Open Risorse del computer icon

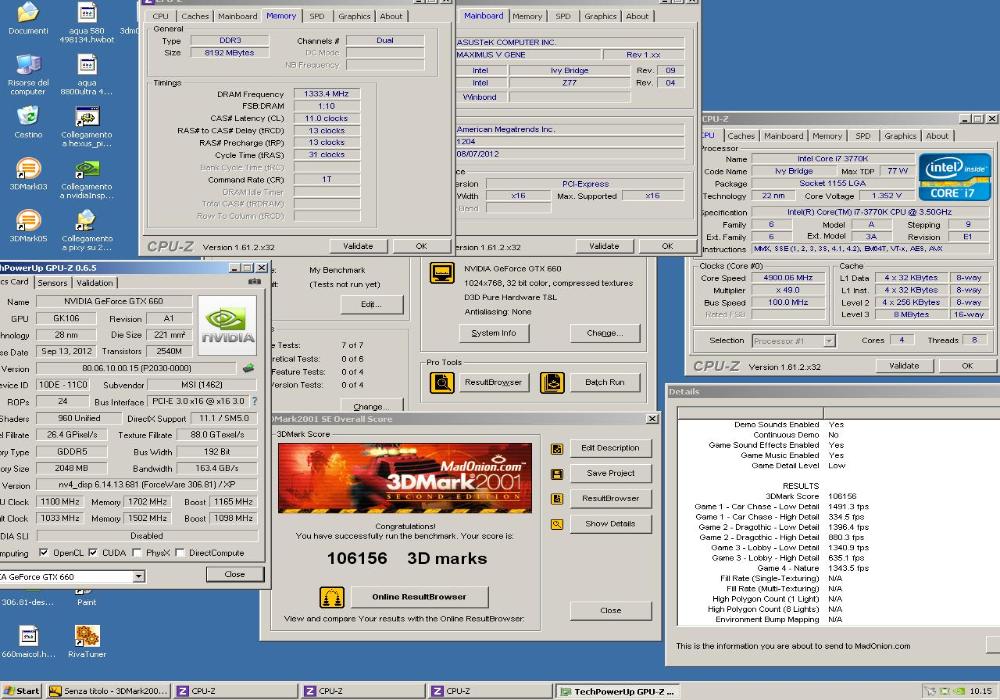click(28, 75)
